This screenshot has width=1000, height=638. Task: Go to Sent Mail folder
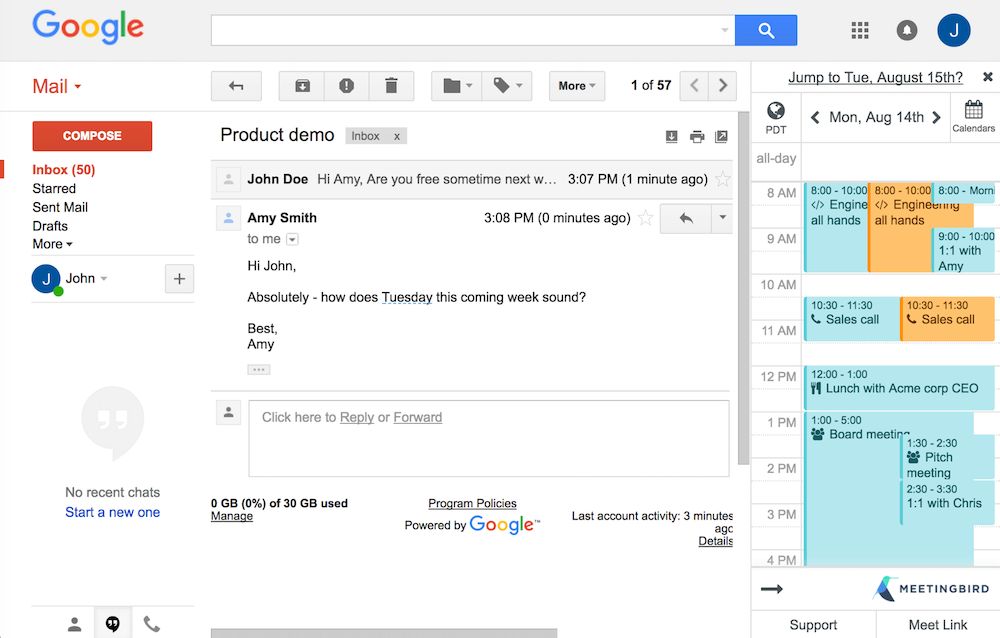(x=60, y=207)
